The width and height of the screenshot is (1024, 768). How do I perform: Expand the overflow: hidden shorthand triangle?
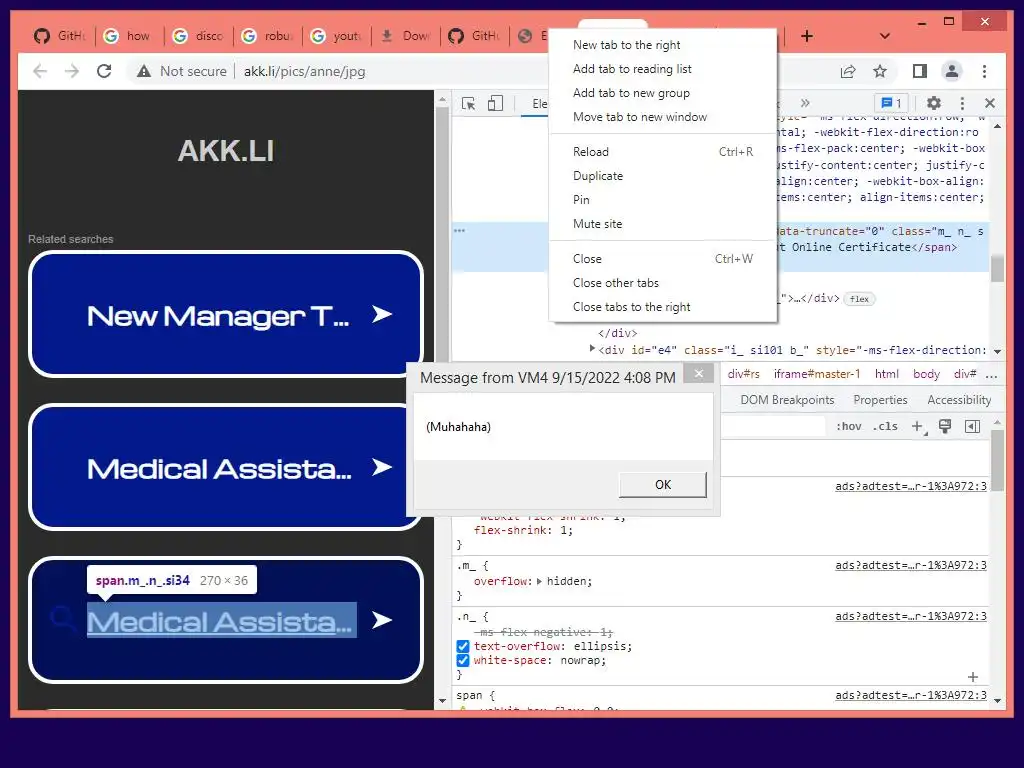click(539, 581)
